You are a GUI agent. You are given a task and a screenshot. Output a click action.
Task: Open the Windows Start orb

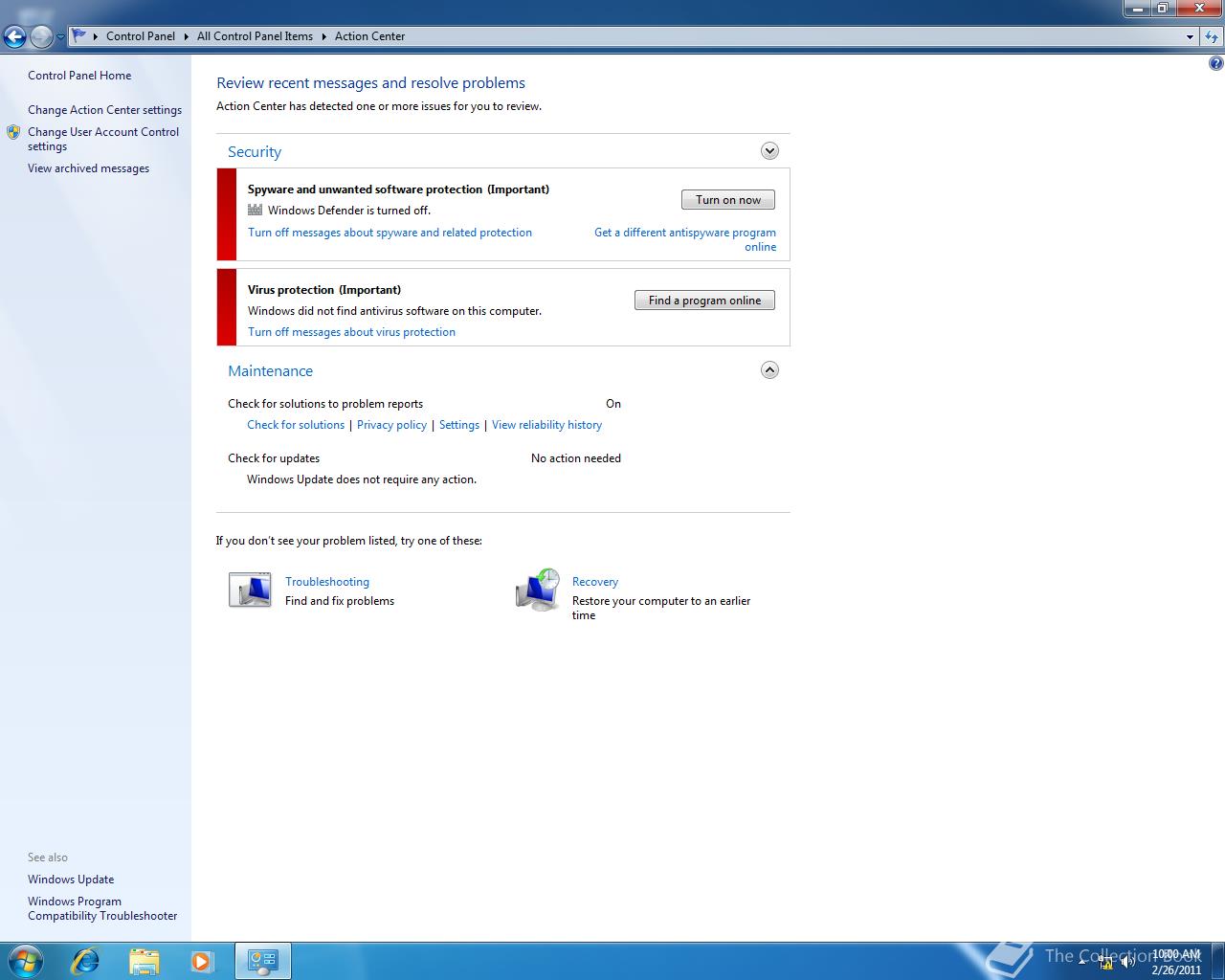25,961
